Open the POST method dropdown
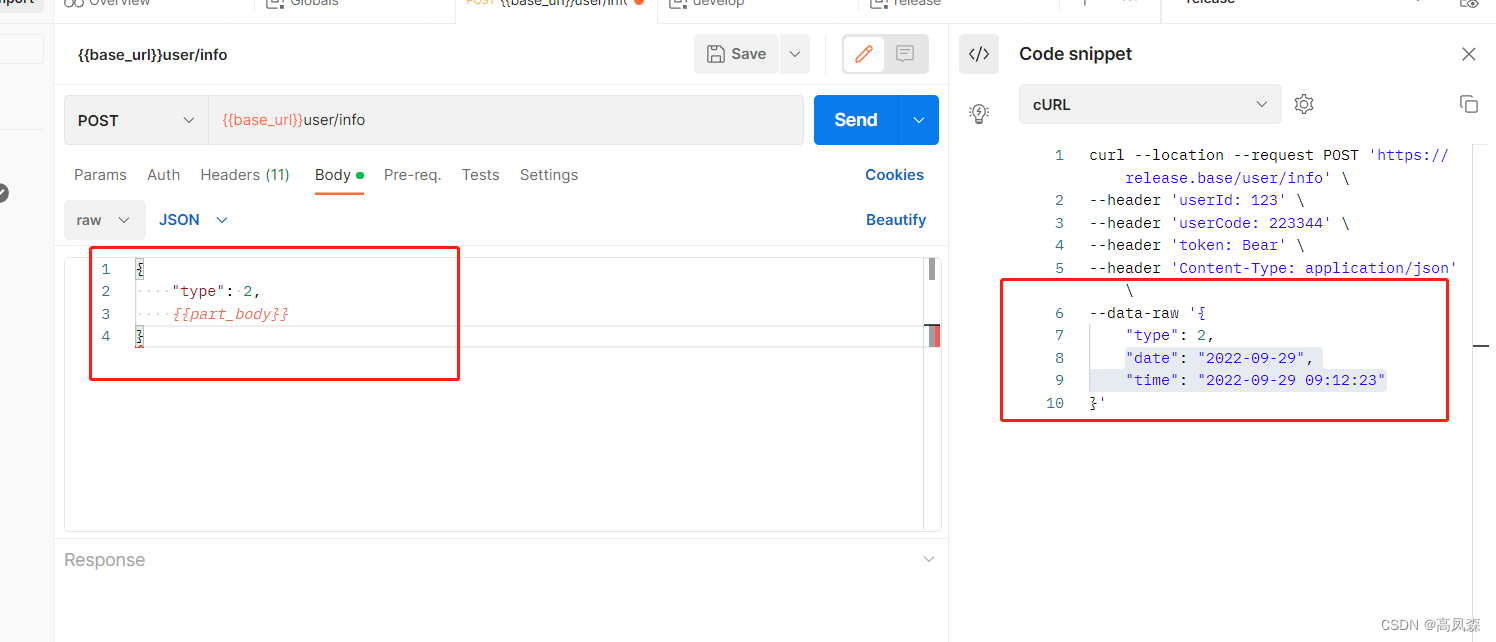Image resolution: width=1496 pixels, height=642 pixels. 136,120
